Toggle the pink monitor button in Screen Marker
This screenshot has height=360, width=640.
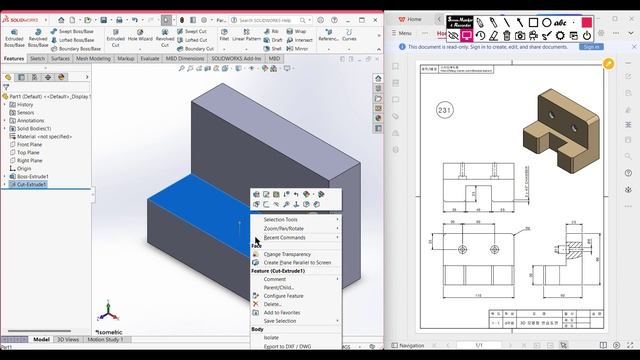[x=467, y=36]
